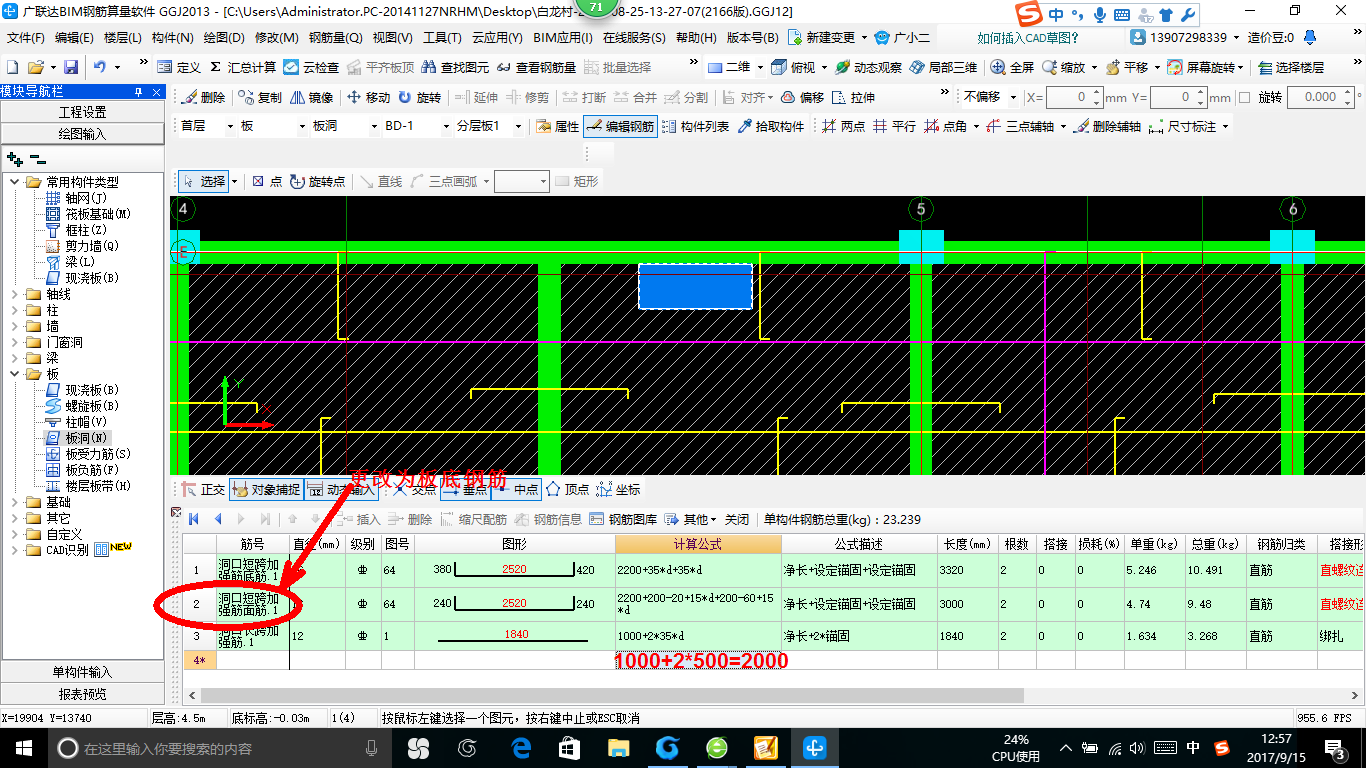Click the 计算公式 column header

pyautogui.click(x=698, y=544)
